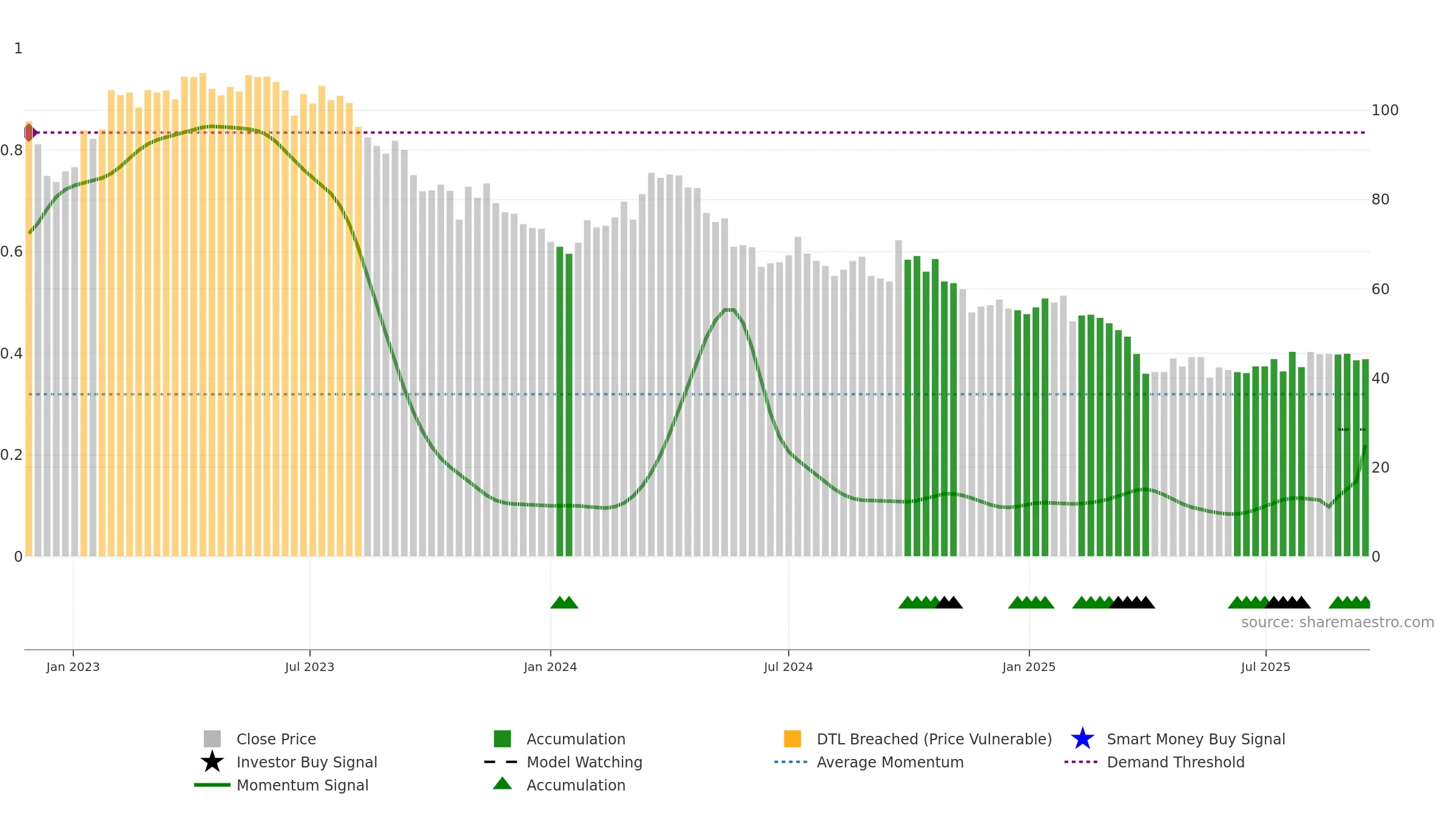The image size is (1456, 819).
Task: Toggle the Demand Threshold legend entry
Action: 1154,762
